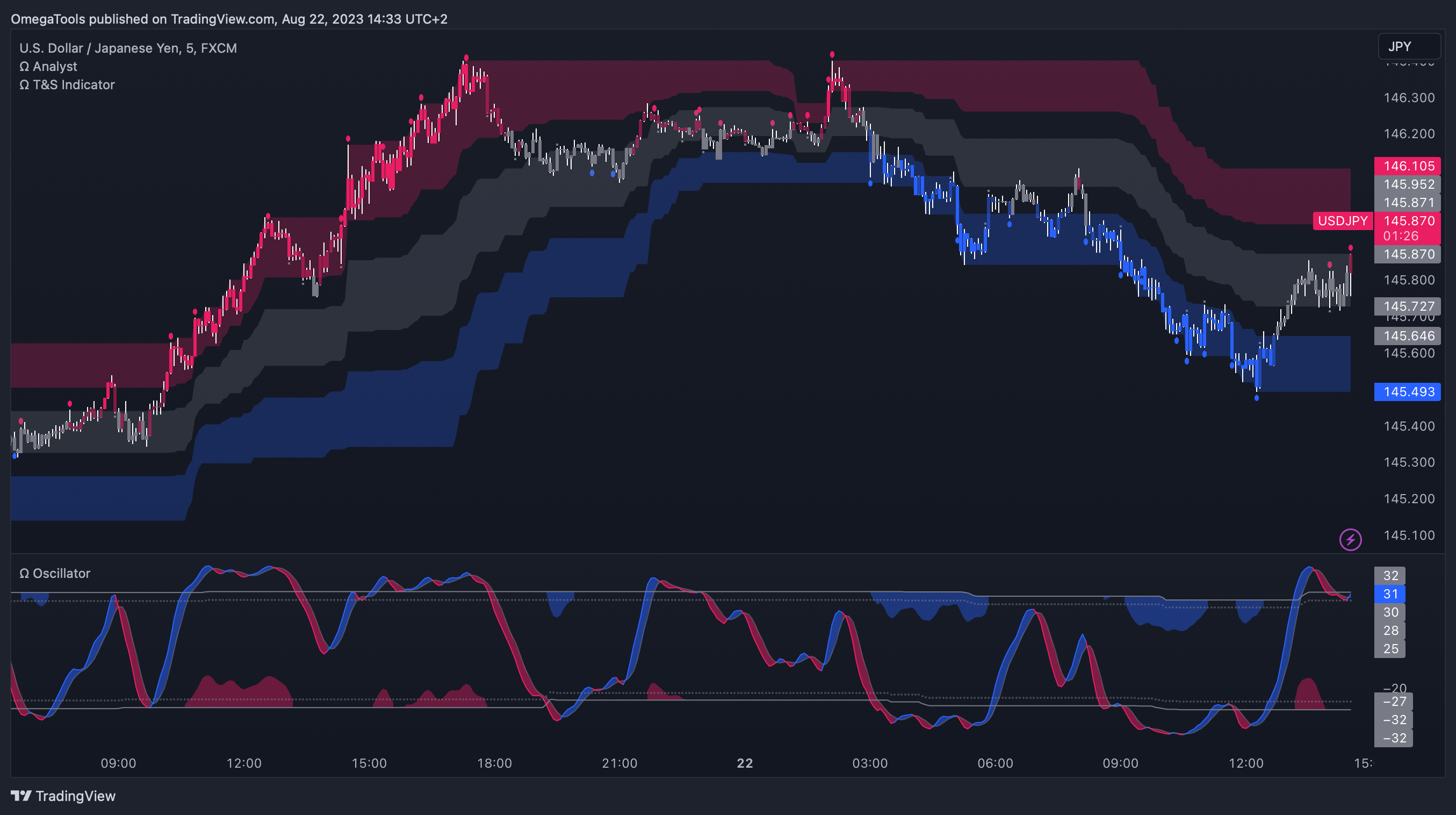
Task: Click the 145.952 price label
Action: point(1408,184)
